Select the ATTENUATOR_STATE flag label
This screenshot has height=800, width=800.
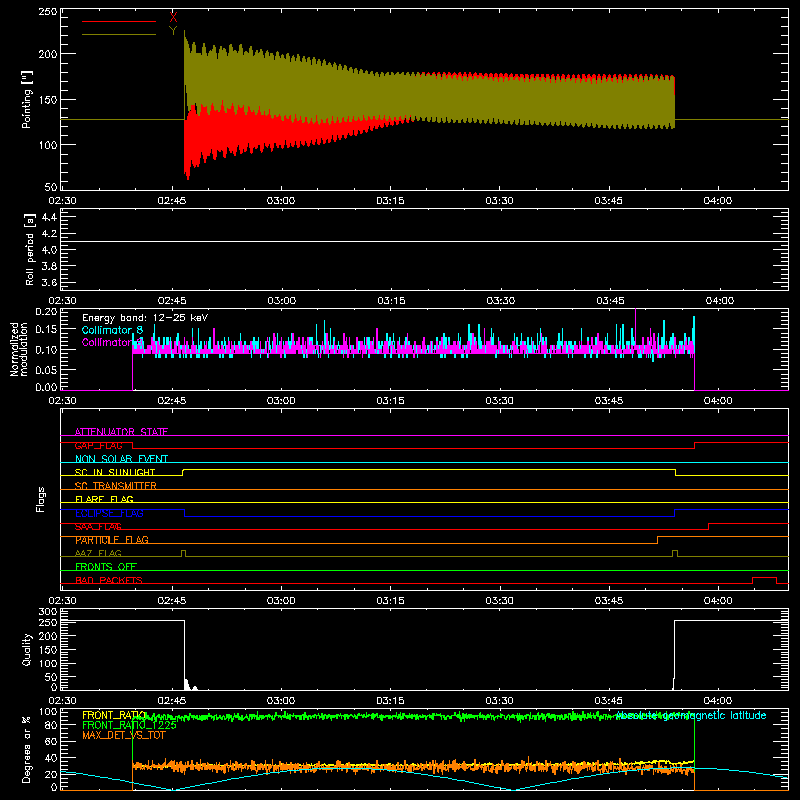(121, 432)
